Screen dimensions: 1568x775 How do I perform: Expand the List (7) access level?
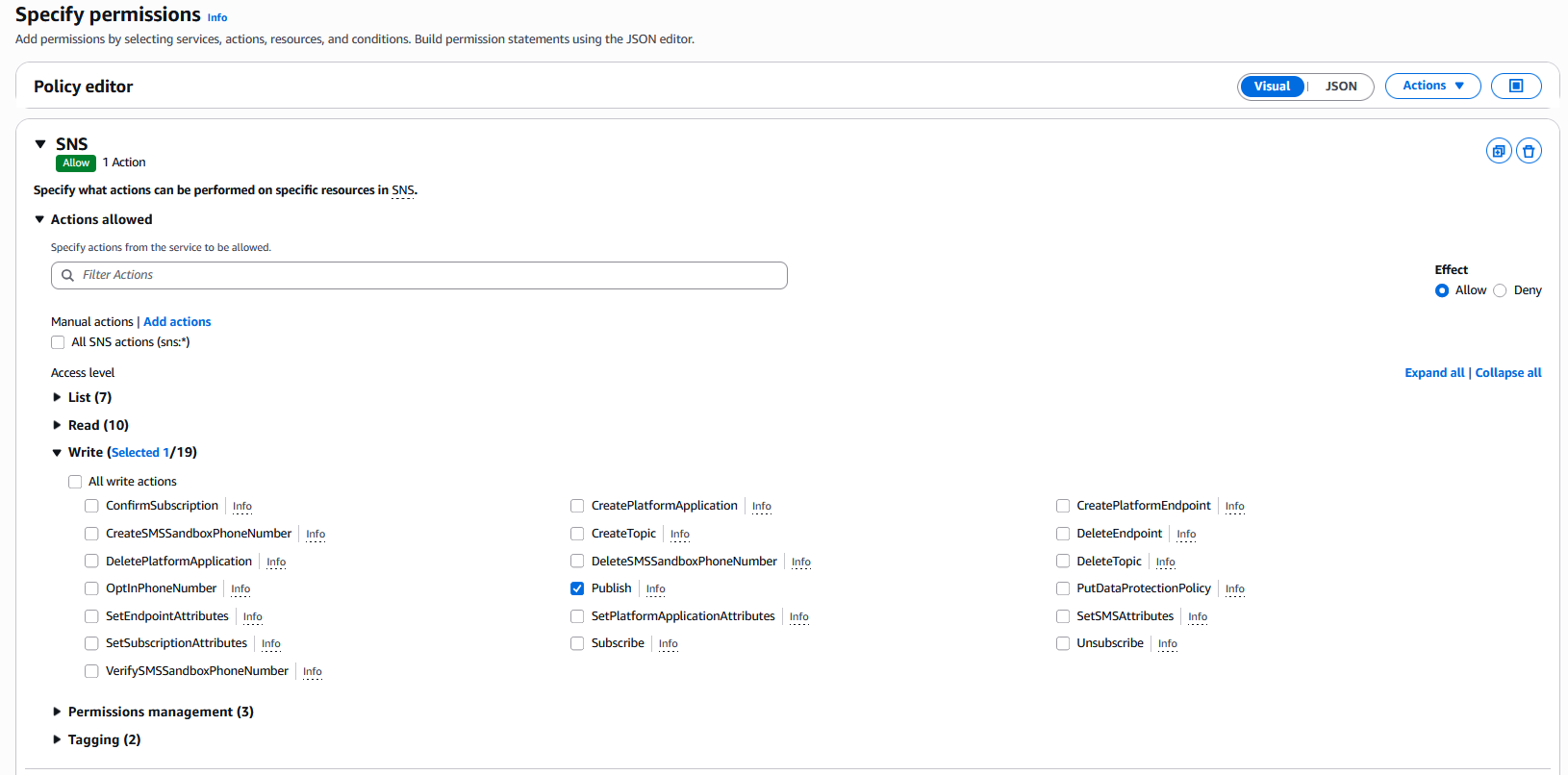[x=57, y=397]
